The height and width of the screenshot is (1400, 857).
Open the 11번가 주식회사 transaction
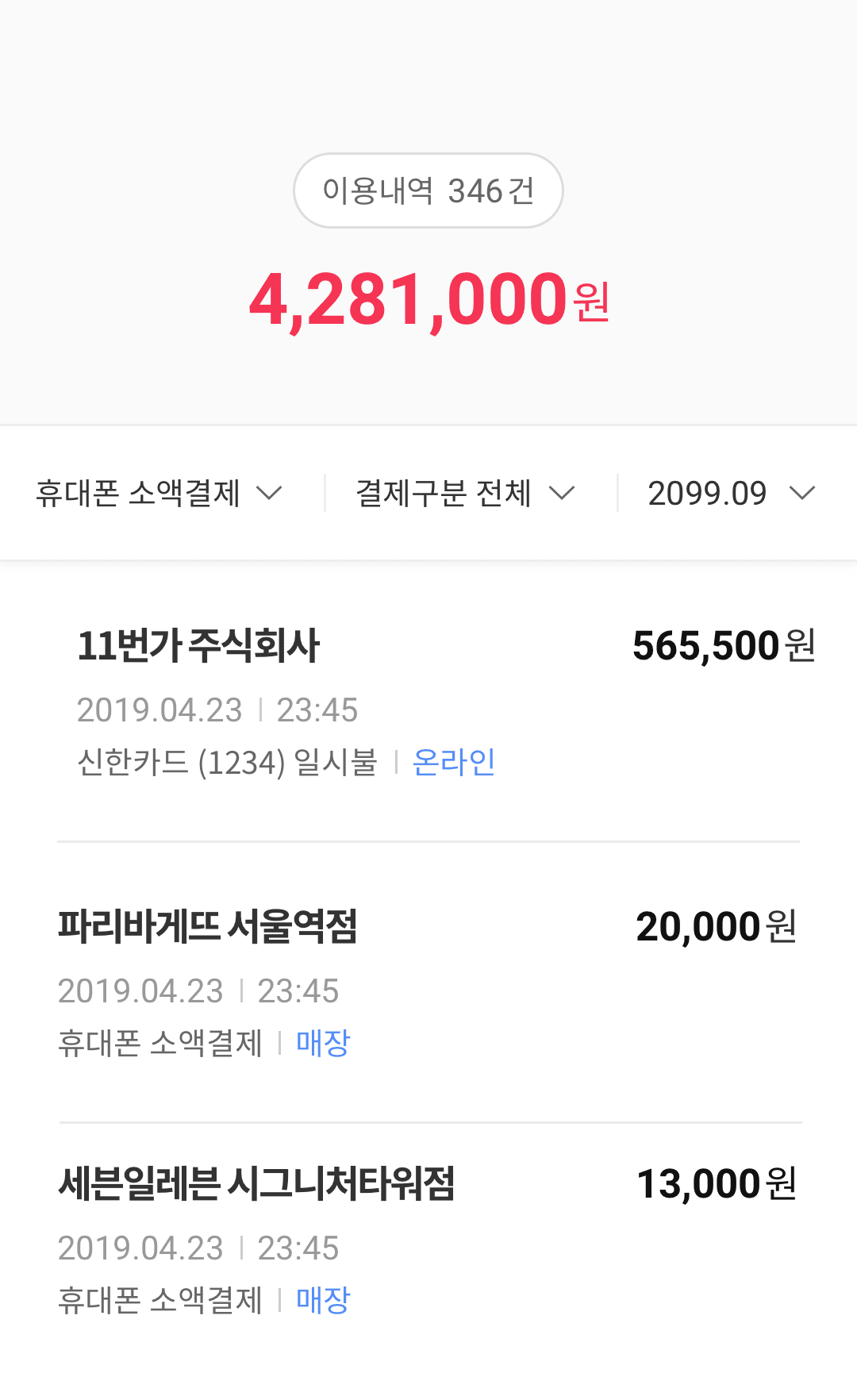[x=198, y=645]
